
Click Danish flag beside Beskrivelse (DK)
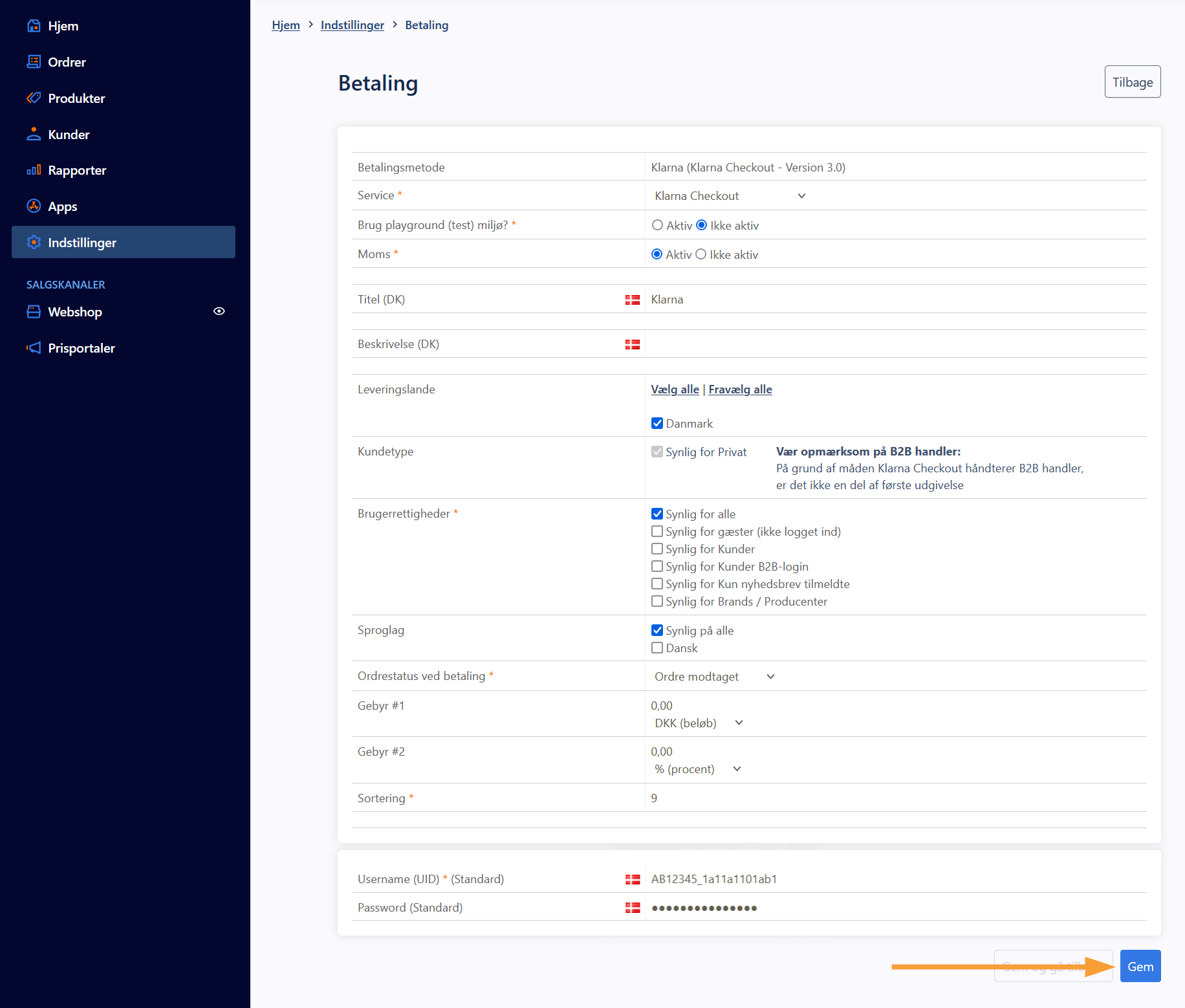[x=633, y=344]
